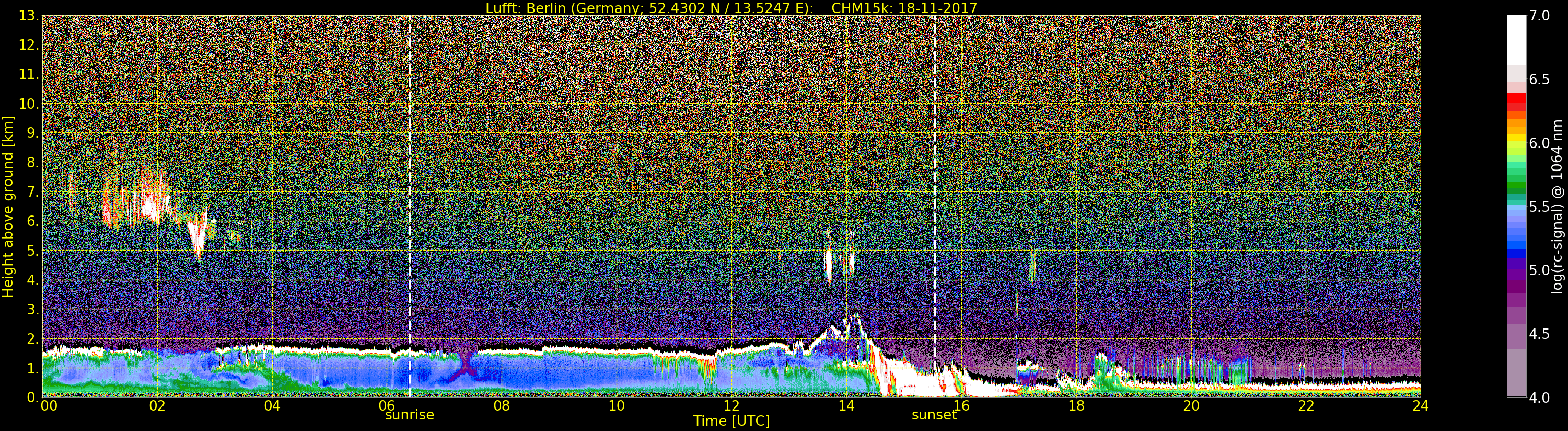Click the white top segment of the colorbar
The height and width of the screenshot is (431, 1568).
click(1516, 40)
